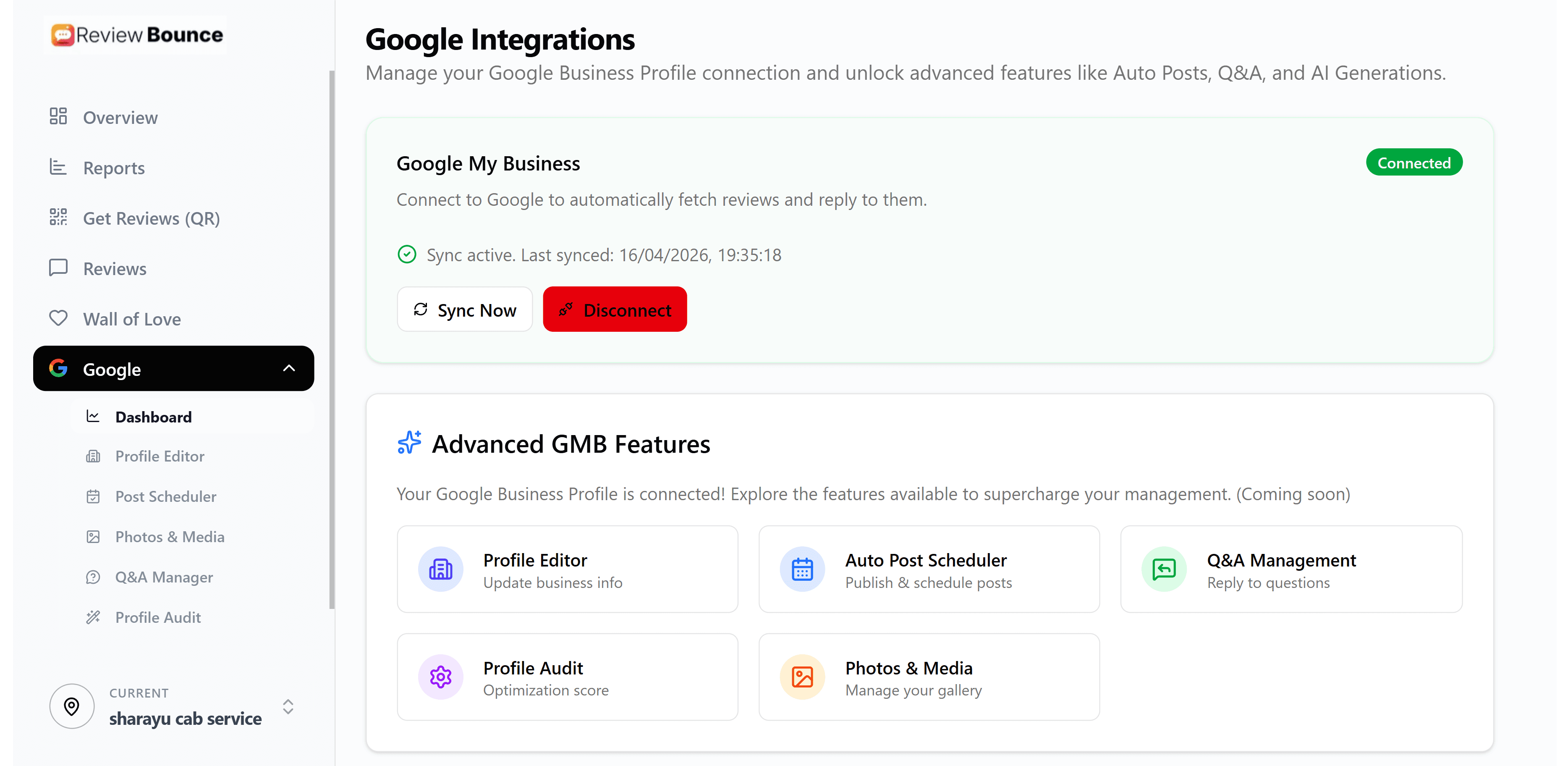This screenshot has width=1568, height=766.
Task: Click the Reports chart icon
Action: pyautogui.click(x=58, y=168)
